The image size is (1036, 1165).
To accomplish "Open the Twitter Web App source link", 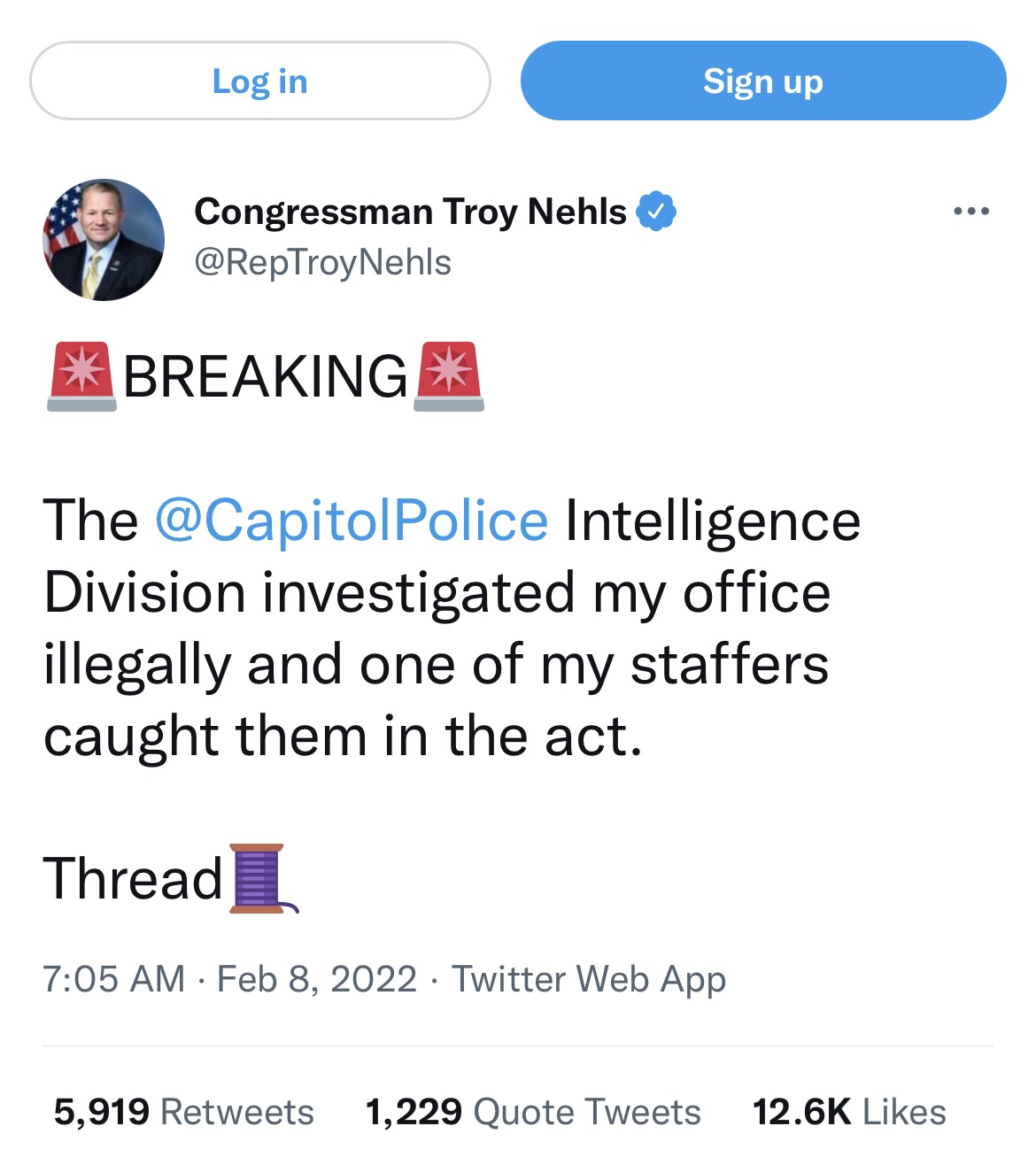I will pyautogui.click(x=589, y=979).
